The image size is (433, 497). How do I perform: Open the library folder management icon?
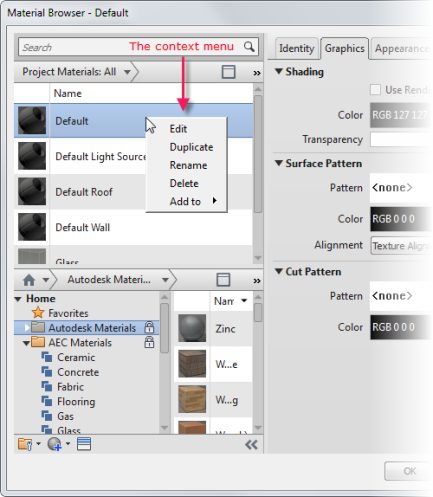click(x=25, y=444)
